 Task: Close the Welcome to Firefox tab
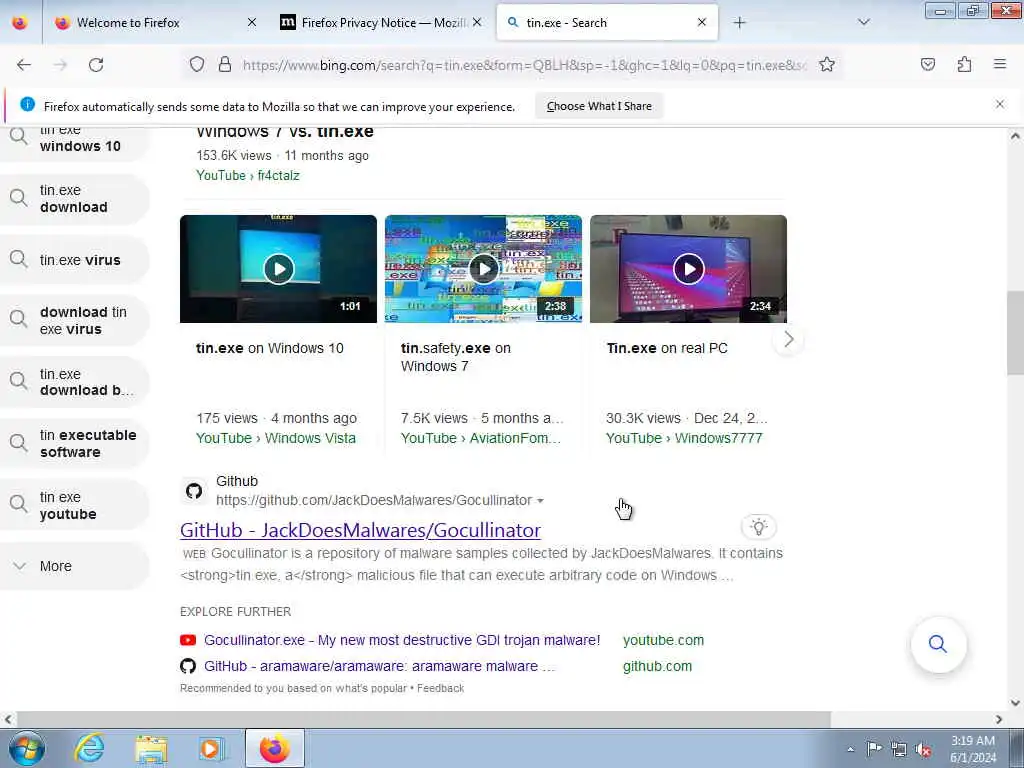[x=252, y=23]
